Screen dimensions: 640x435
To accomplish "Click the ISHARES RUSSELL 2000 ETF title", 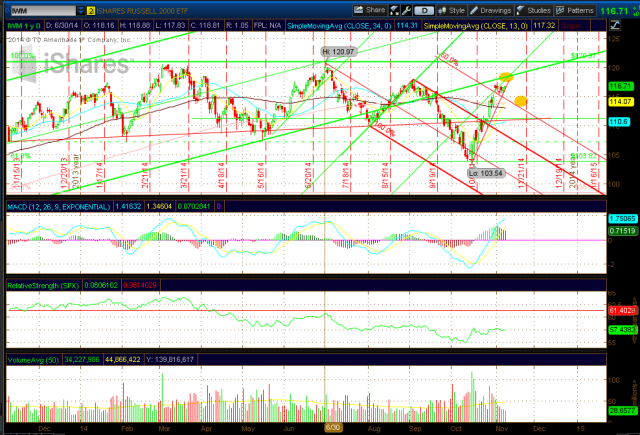I will click(142, 11).
